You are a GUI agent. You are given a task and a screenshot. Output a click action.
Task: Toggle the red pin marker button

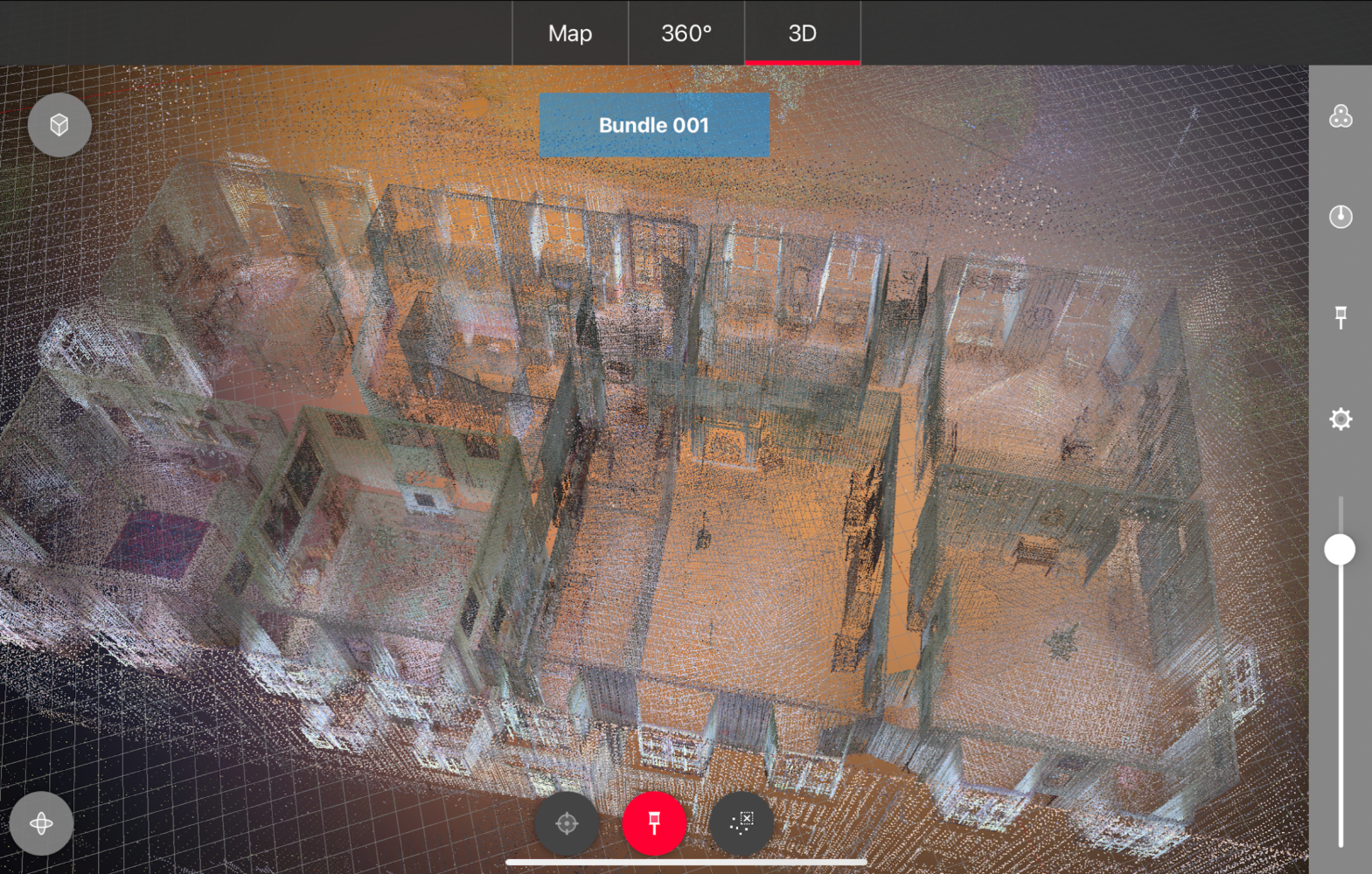[654, 823]
